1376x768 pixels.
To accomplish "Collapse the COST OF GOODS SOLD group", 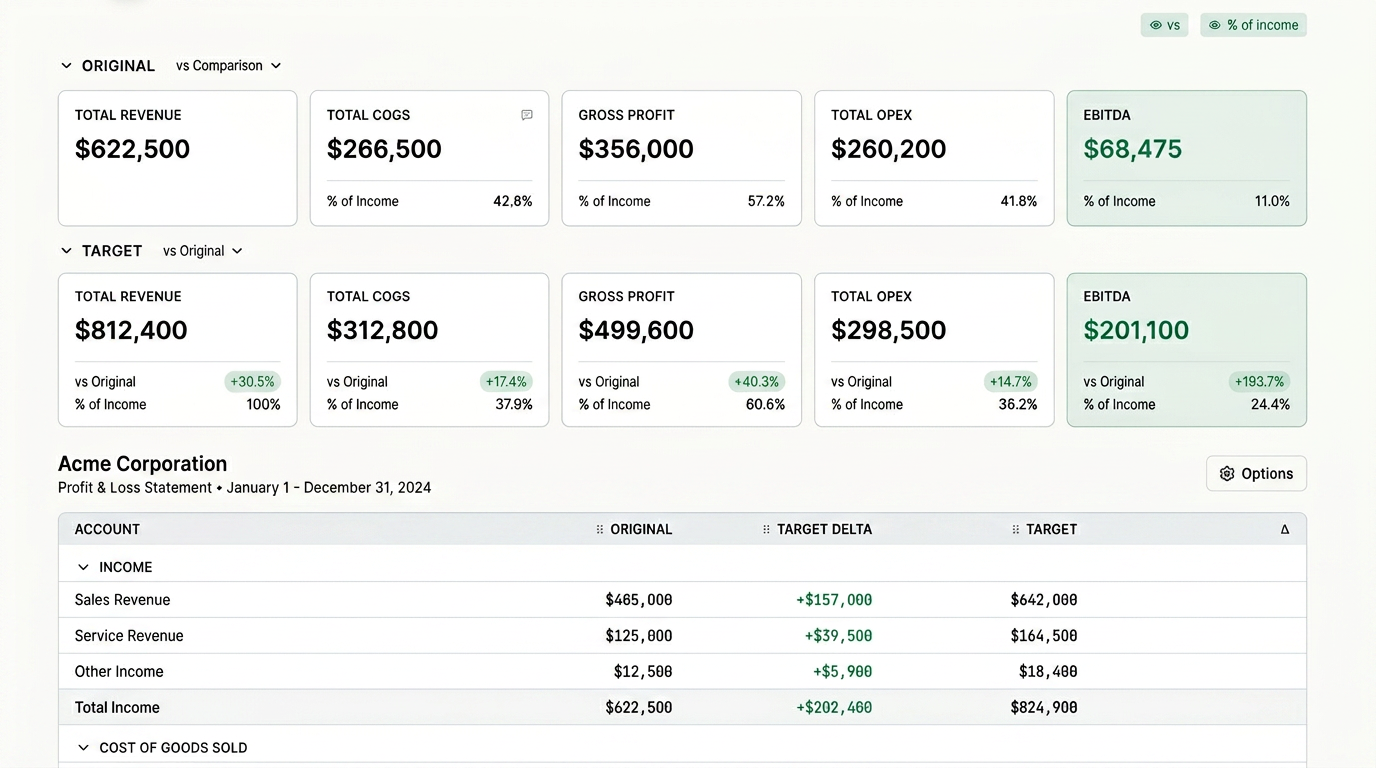I will click(x=84, y=748).
